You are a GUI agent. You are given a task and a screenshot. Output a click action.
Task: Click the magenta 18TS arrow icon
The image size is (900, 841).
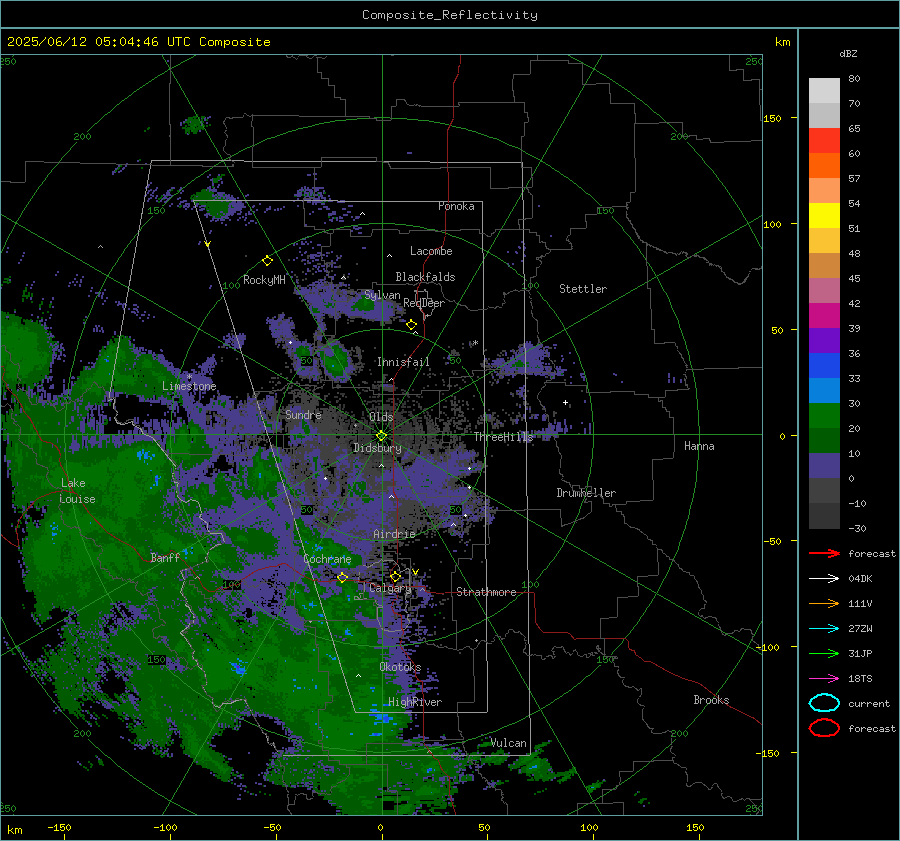824,679
